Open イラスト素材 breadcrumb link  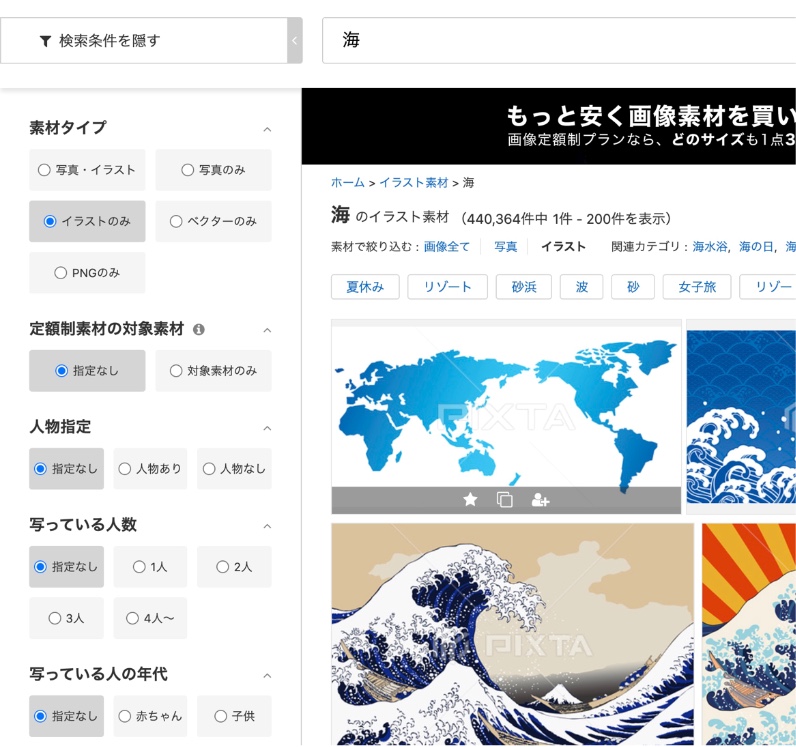414,183
